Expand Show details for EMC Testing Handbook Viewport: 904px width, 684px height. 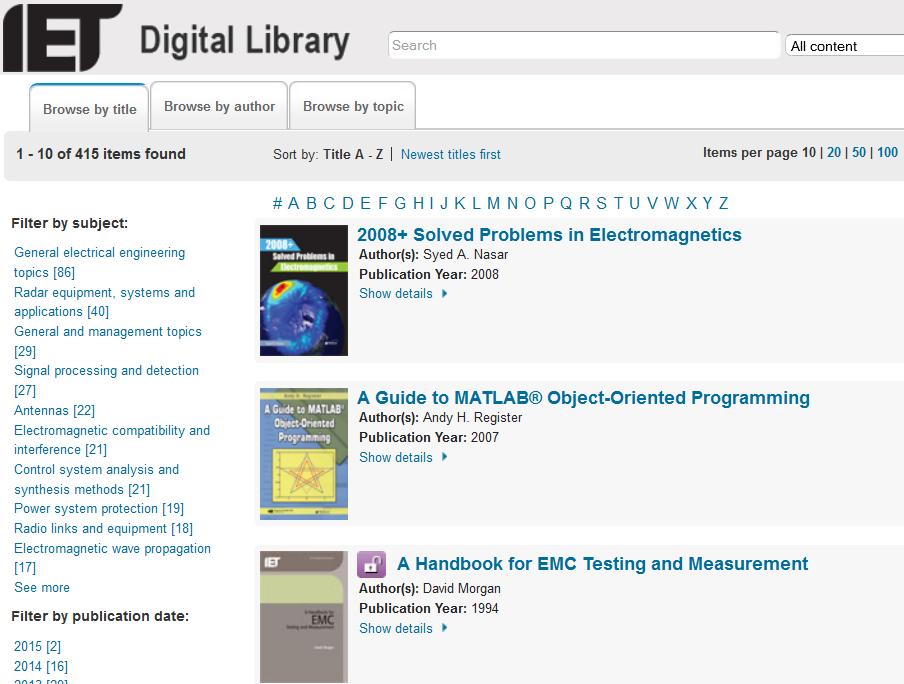tap(403, 629)
